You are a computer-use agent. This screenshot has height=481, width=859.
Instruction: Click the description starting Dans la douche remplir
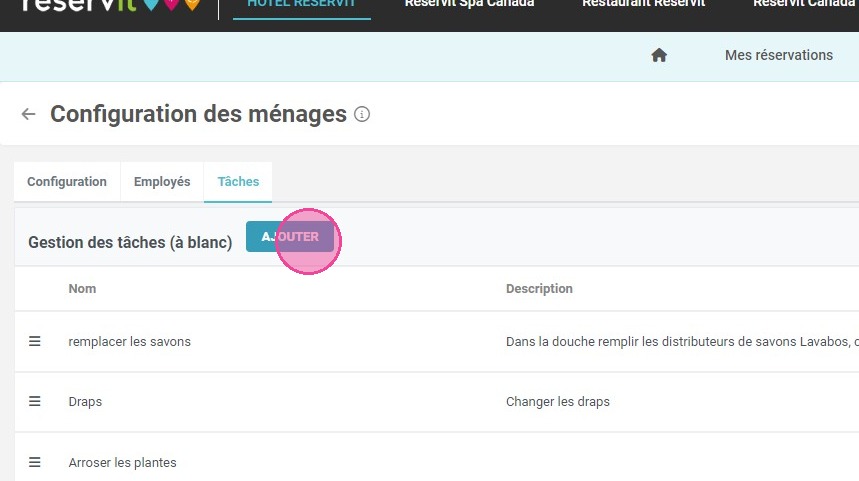coord(682,341)
